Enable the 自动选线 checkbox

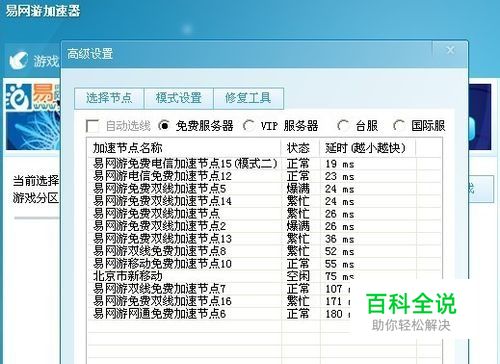[92, 126]
